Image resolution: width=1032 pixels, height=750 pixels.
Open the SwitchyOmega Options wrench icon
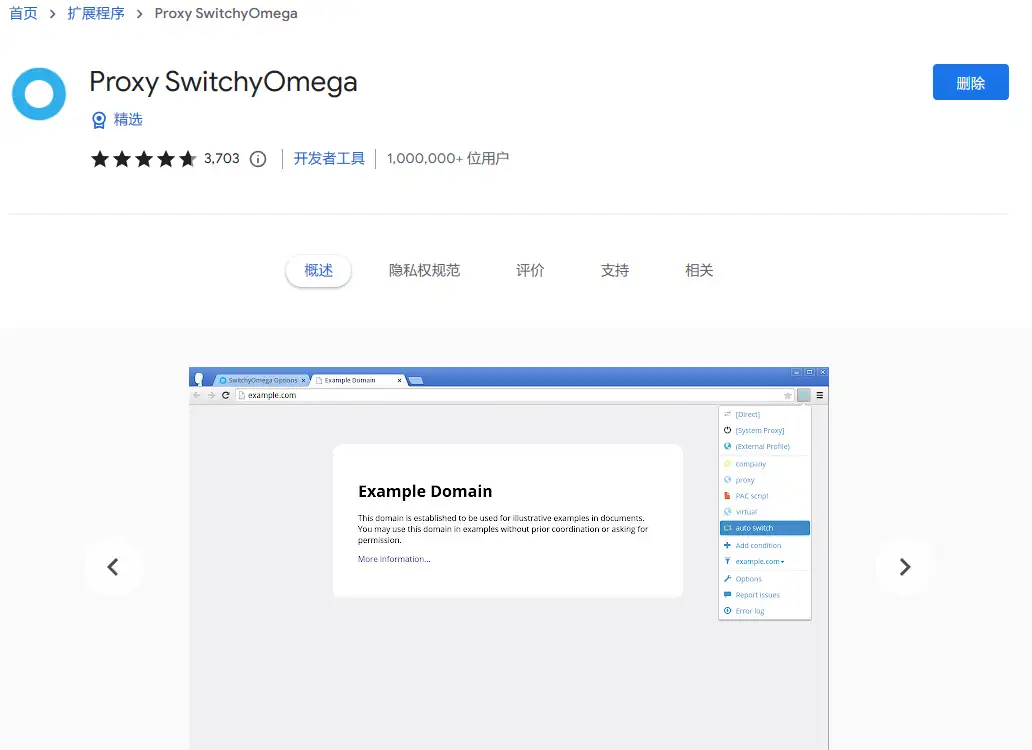tap(727, 577)
